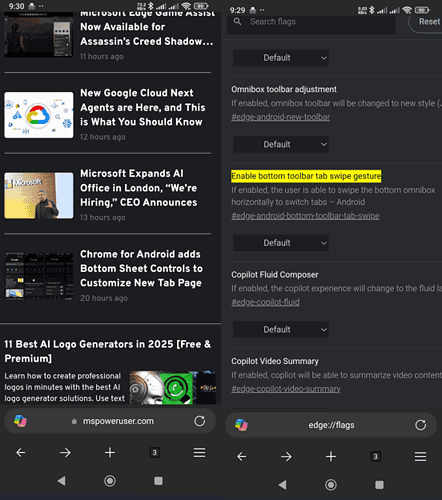Select highlighted Enable bottom toolbar tab swipe gesture title
The width and height of the screenshot is (442, 500).
pyautogui.click(x=306, y=176)
